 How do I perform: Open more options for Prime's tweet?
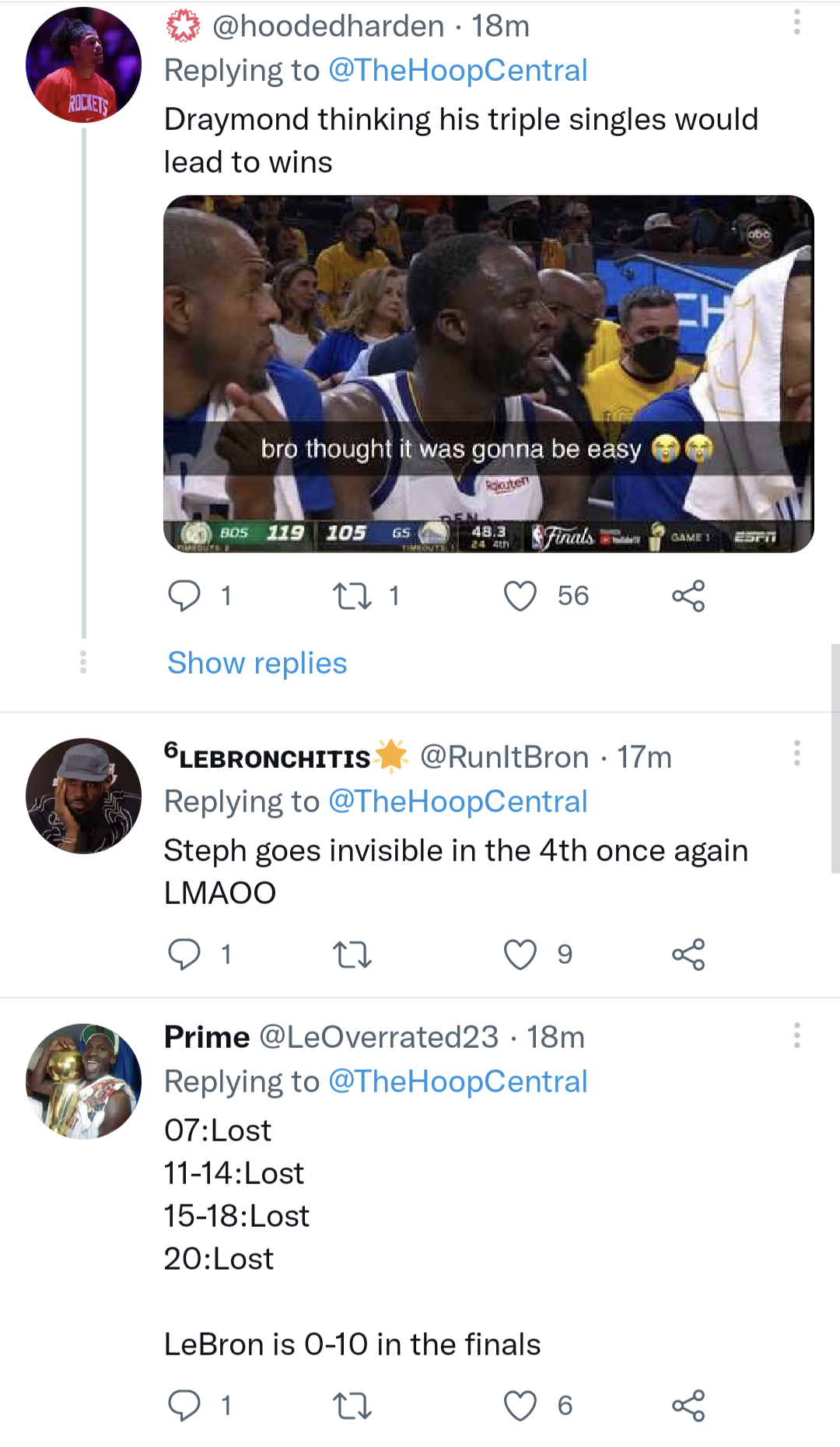[797, 1035]
